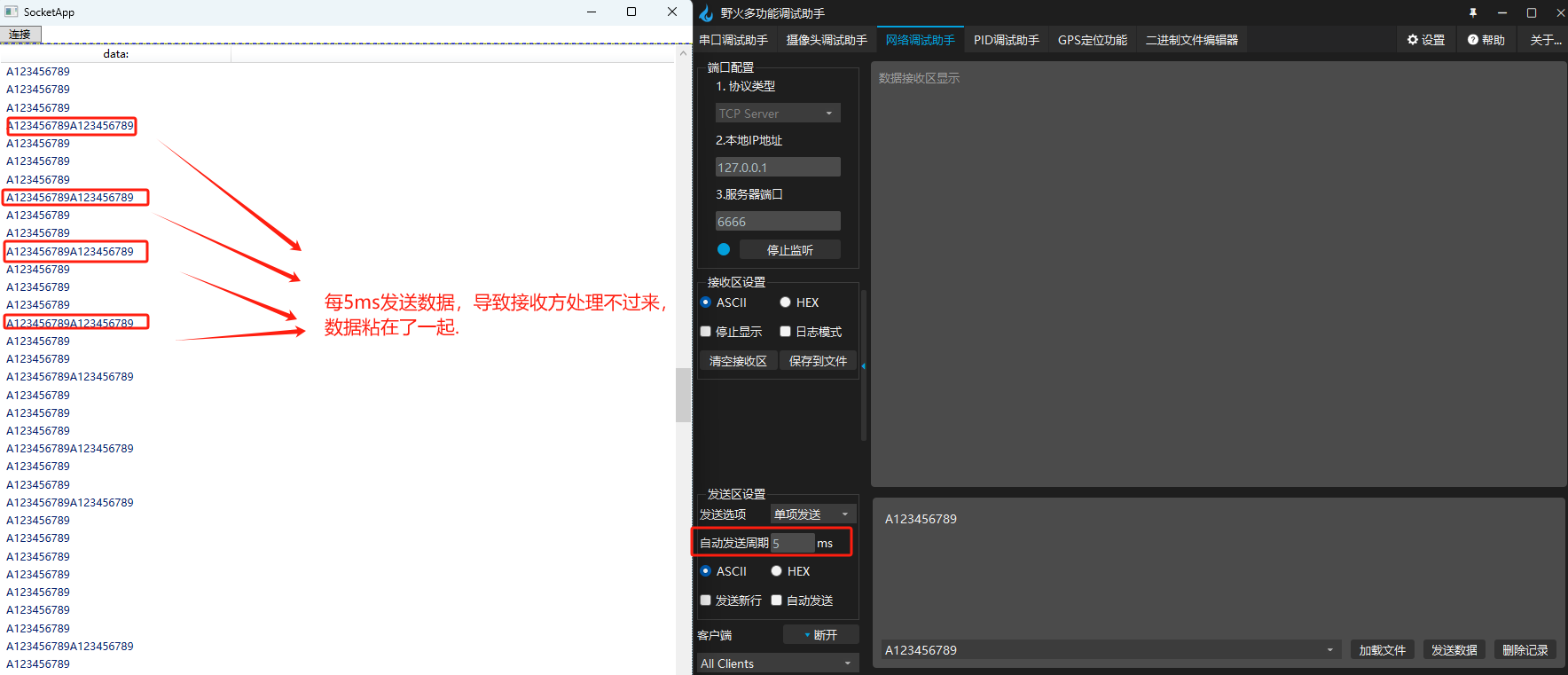The image size is (1568, 675).
Task: Click the SocketApp window icon
Action: pyautogui.click(x=12, y=12)
